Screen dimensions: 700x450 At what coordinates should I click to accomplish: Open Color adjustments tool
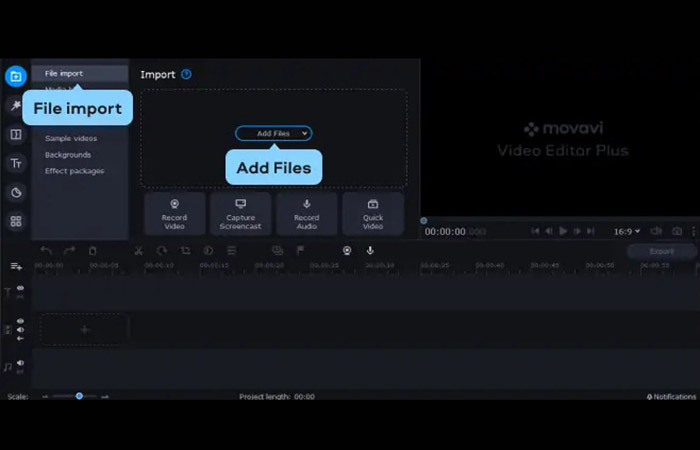point(208,251)
